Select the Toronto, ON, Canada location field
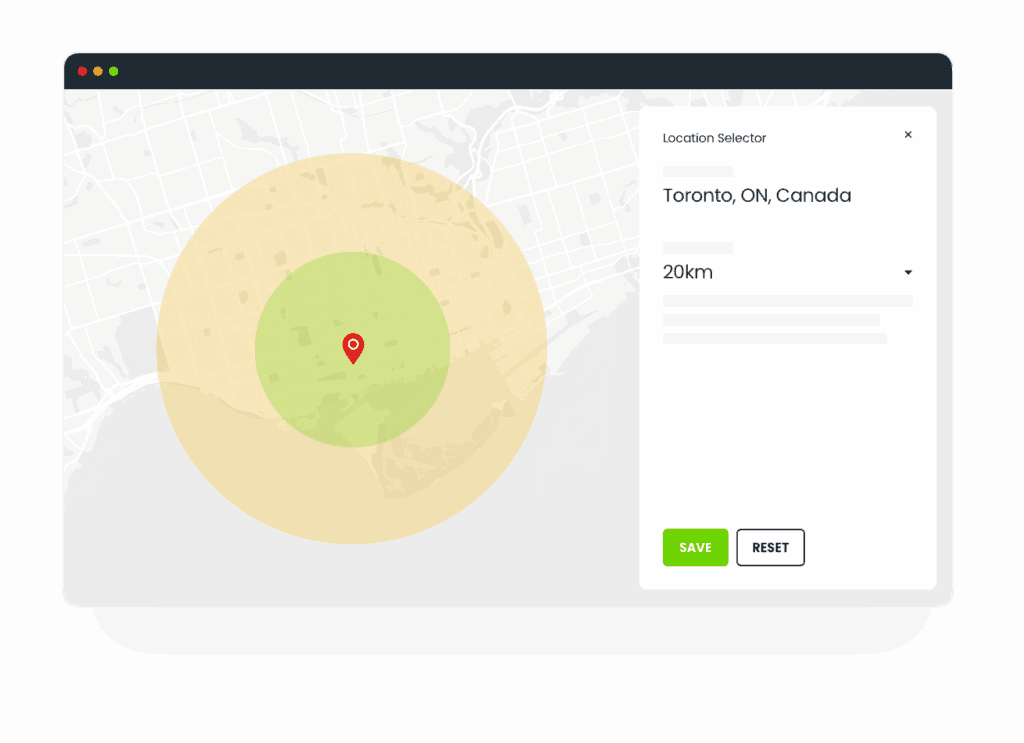The height and width of the screenshot is (743, 1024). click(757, 195)
